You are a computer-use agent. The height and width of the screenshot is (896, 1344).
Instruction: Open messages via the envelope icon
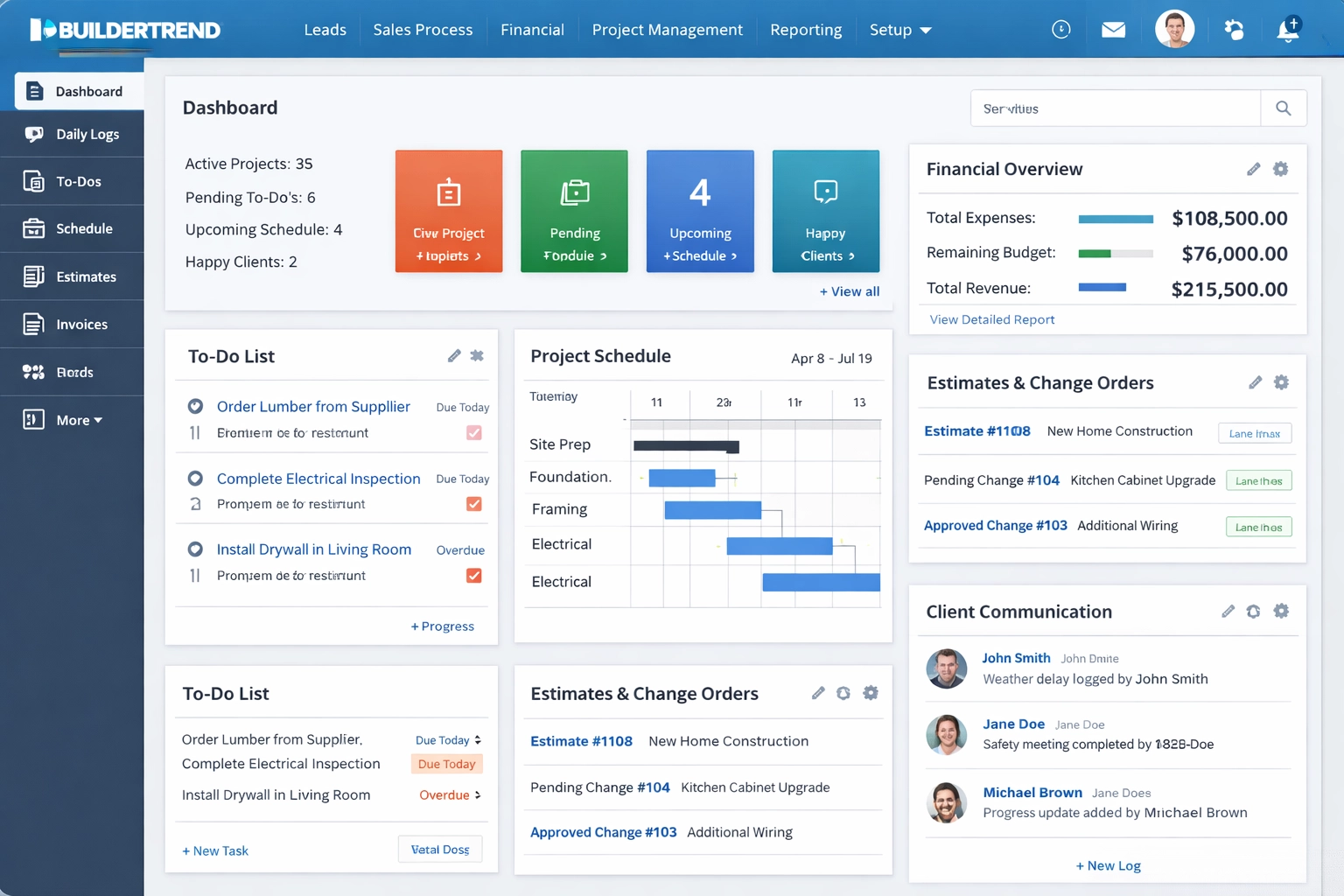[x=1113, y=29]
